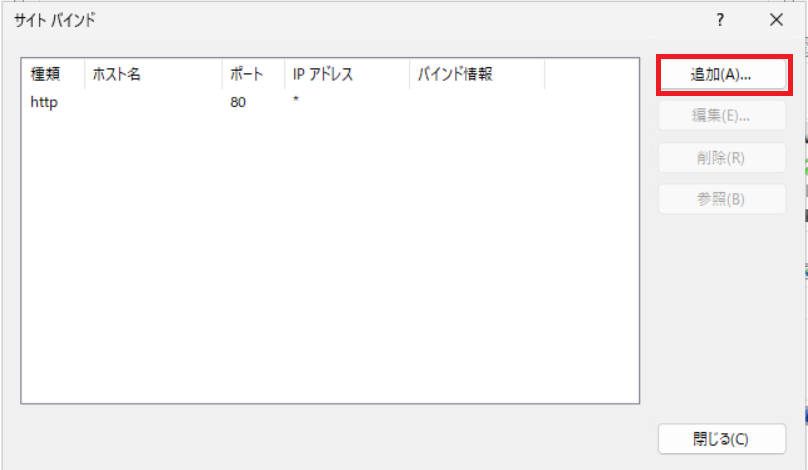
Task: Click the greyed-out 削除(R) button
Action: pyautogui.click(x=722, y=158)
